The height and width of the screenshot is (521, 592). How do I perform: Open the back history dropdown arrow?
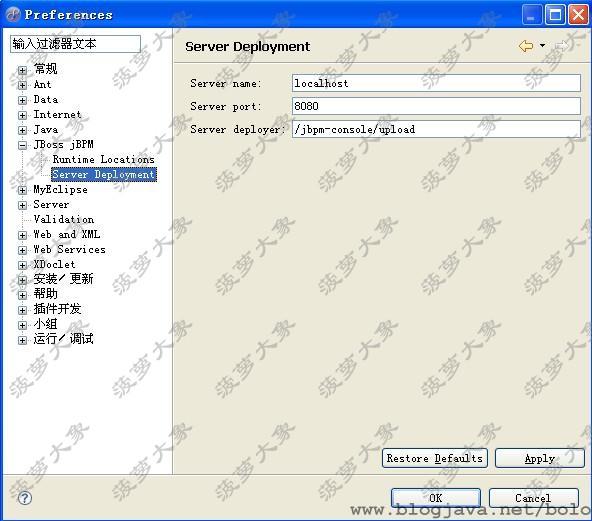click(543, 46)
